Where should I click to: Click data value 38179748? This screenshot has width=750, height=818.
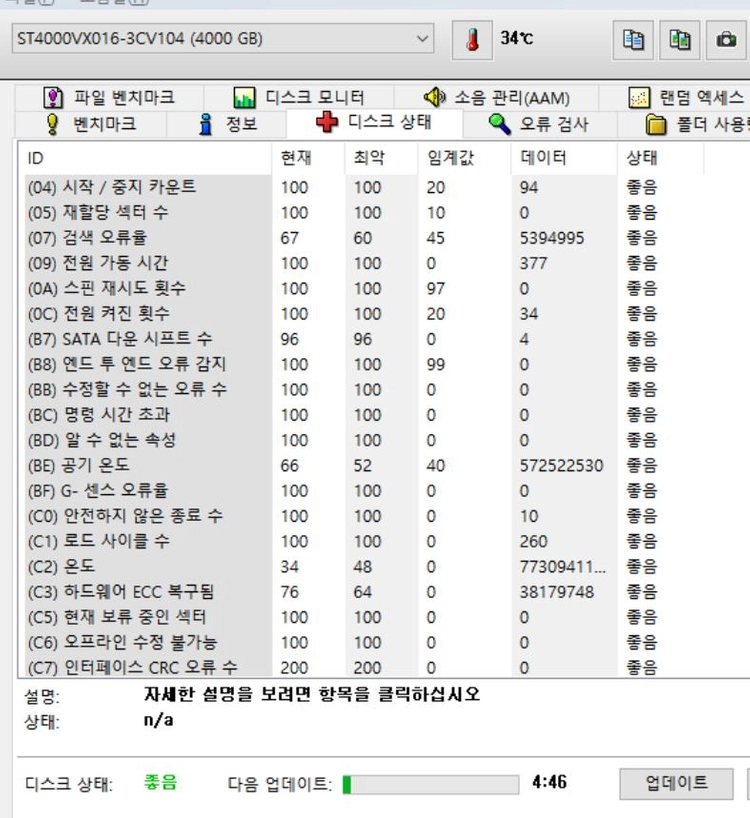coord(557,592)
